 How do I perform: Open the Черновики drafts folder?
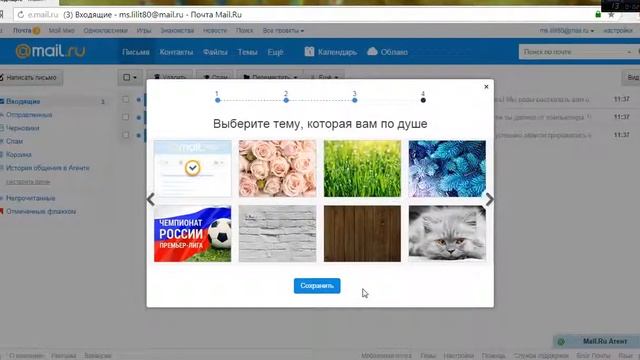[22, 128]
